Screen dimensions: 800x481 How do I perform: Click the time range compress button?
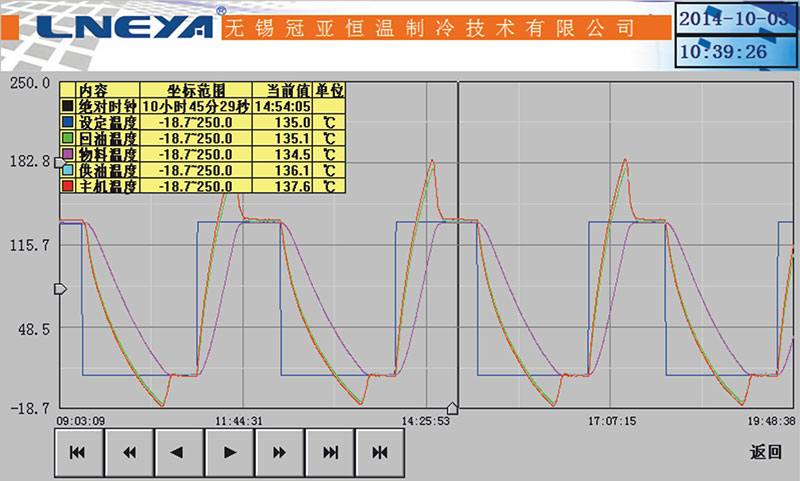click(x=380, y=452)
